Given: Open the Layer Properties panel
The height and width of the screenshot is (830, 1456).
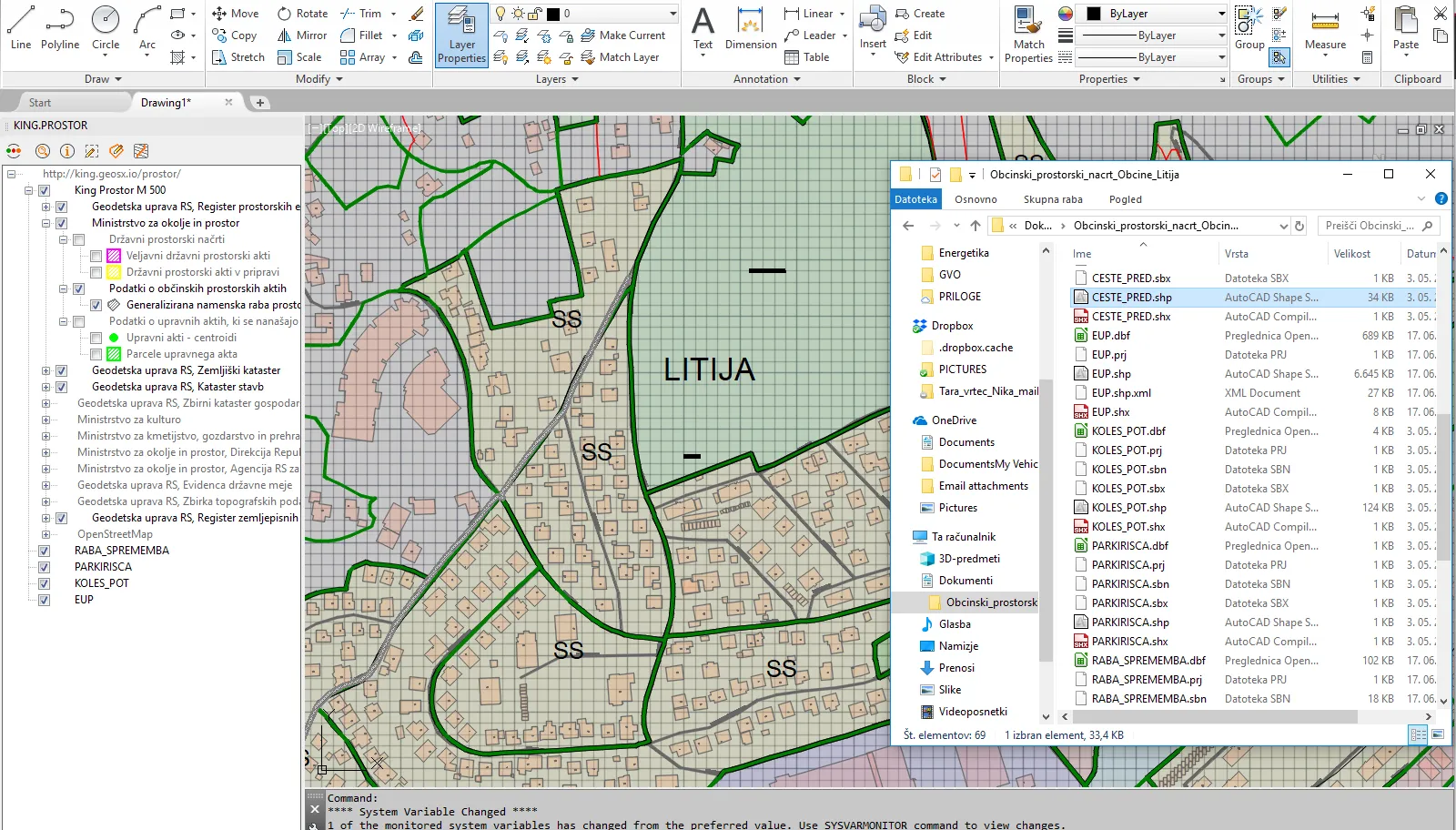Looking at the screenshot, I should (x=461, y=35).
